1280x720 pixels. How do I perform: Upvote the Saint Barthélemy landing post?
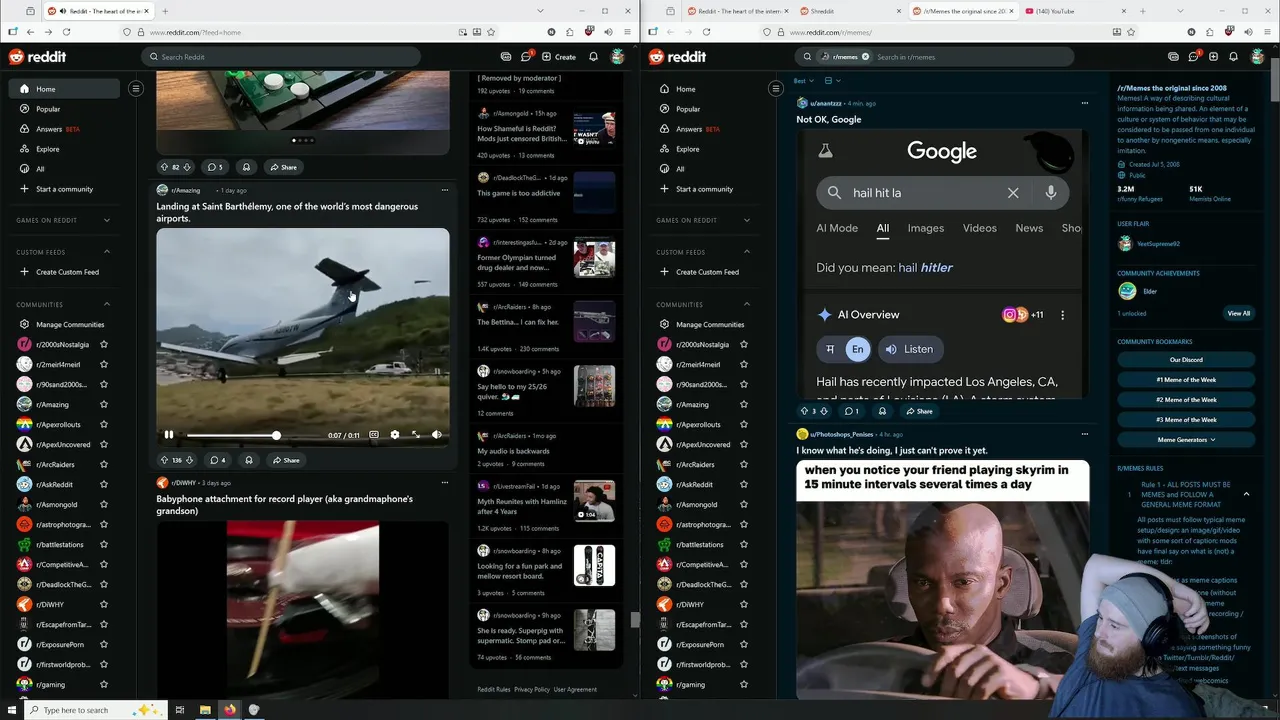point(164,460)
